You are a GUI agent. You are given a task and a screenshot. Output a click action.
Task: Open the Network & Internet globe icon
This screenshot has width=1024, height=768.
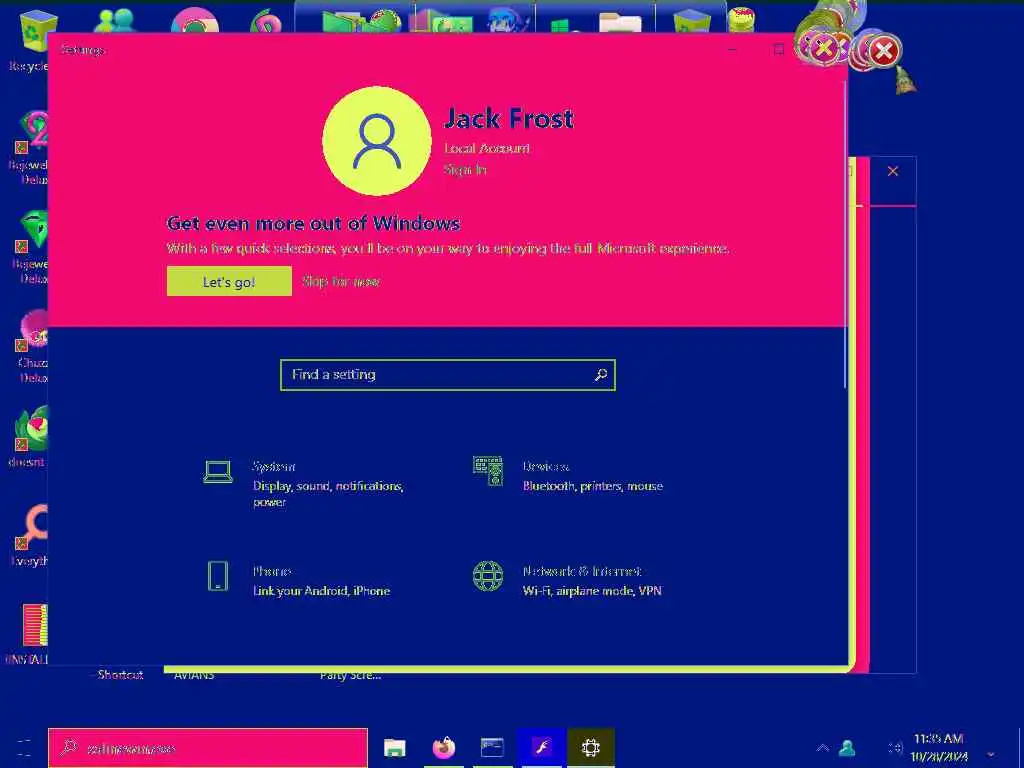coord(488,576)
